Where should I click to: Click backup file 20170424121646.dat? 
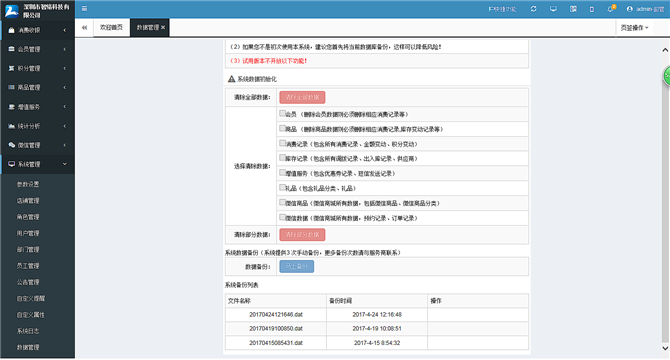(276, 314)
